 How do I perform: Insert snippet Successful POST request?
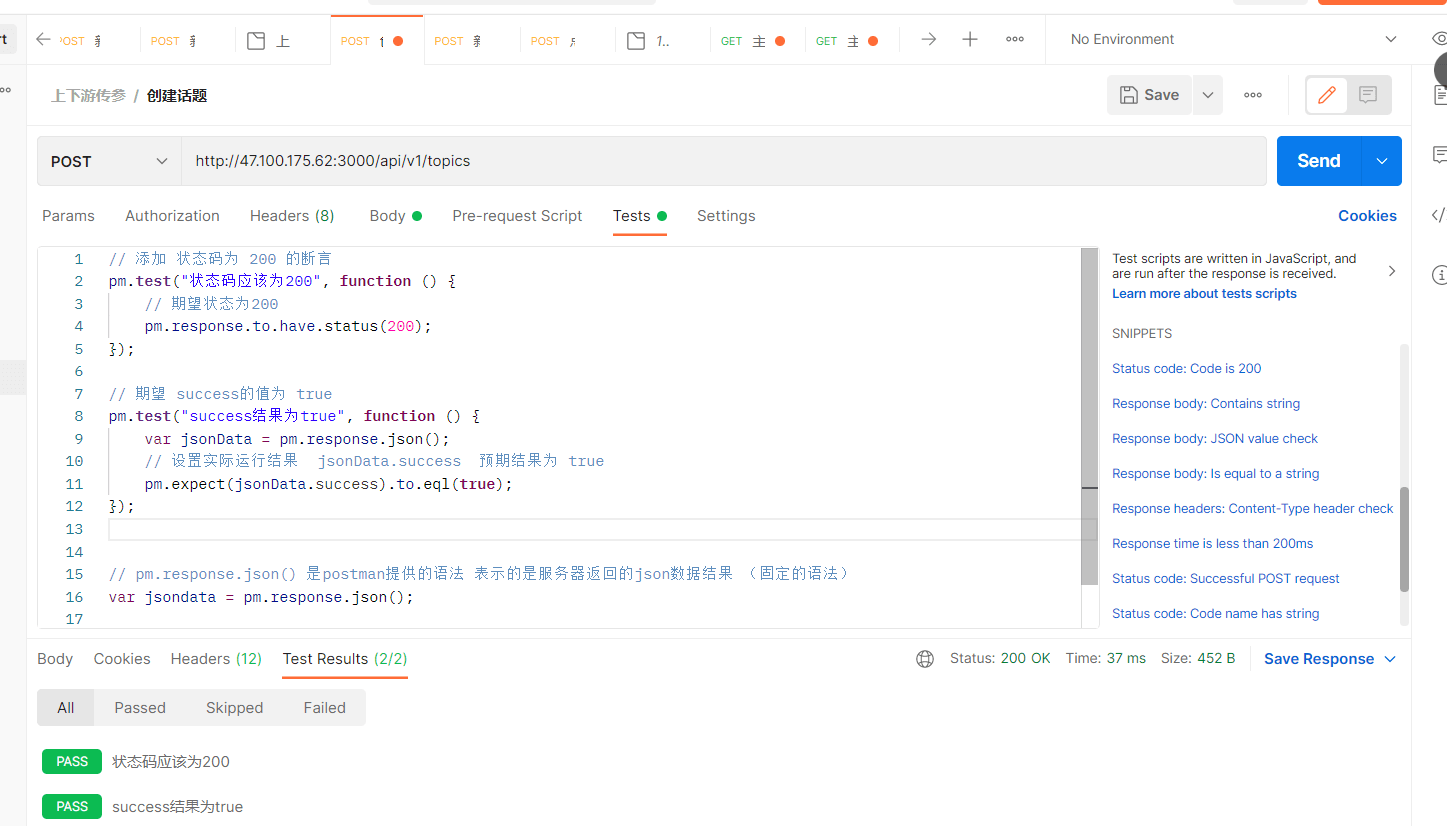tap(1225, 579)
